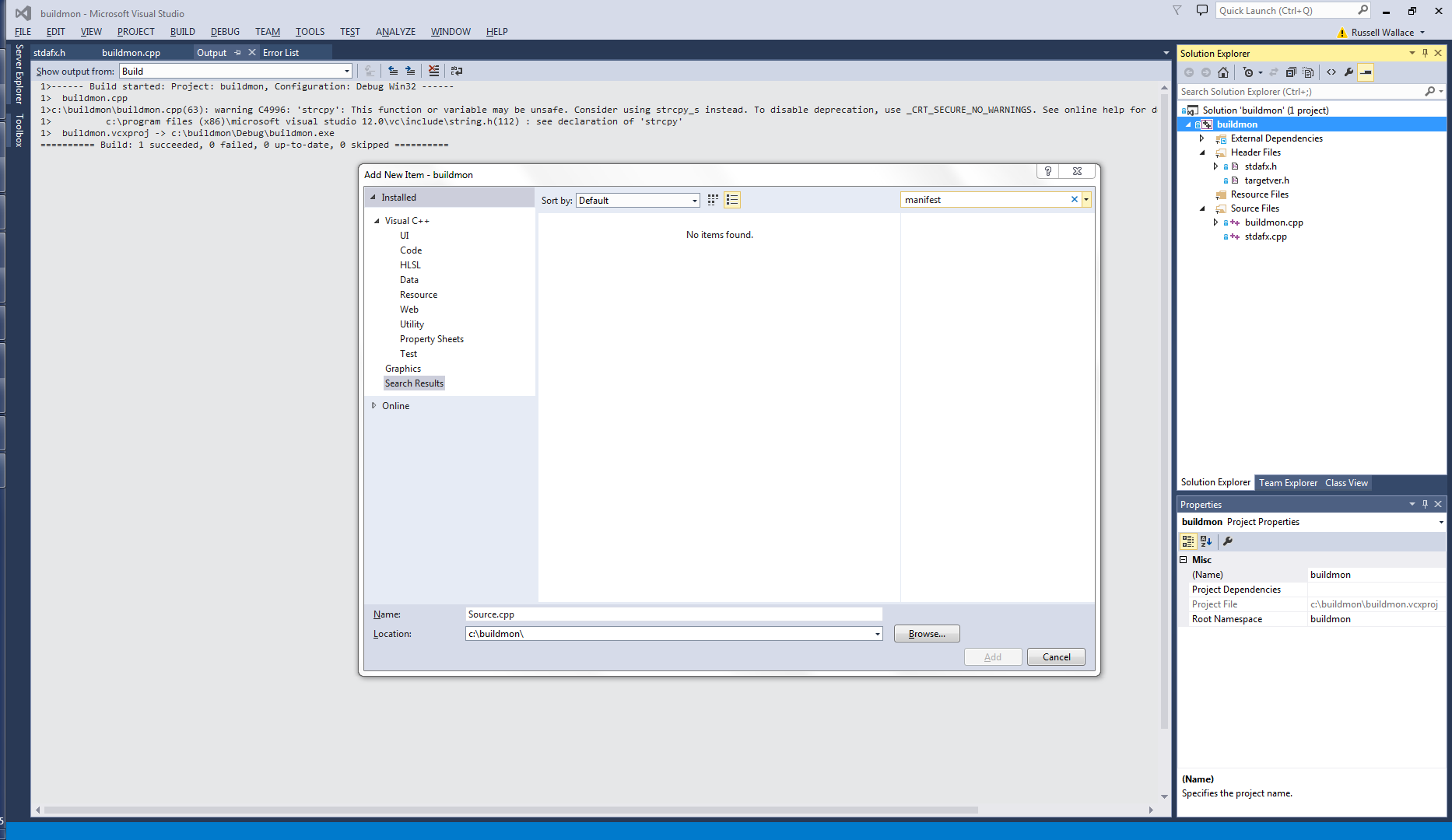The height and width of the screenshot is (840, 1452).
Task: Click the View Code icon in Solution Explorer
Action: click(1331, 72)
